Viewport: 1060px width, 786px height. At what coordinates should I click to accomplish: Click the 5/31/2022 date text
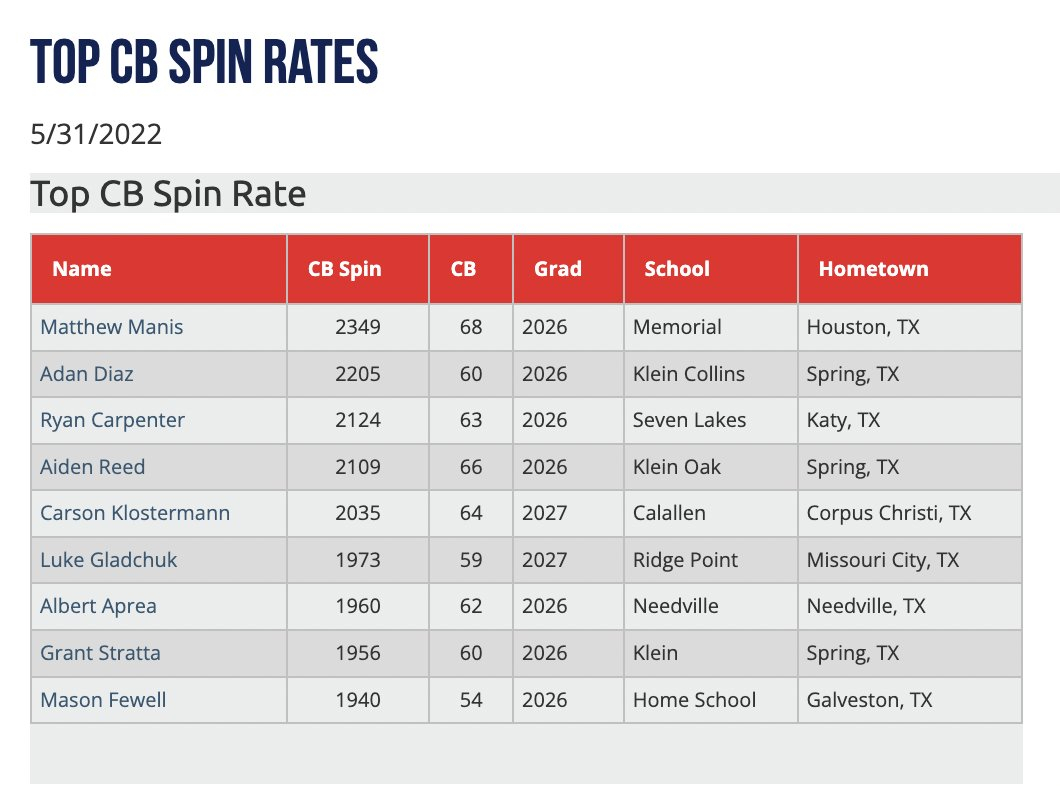(96, 134)
